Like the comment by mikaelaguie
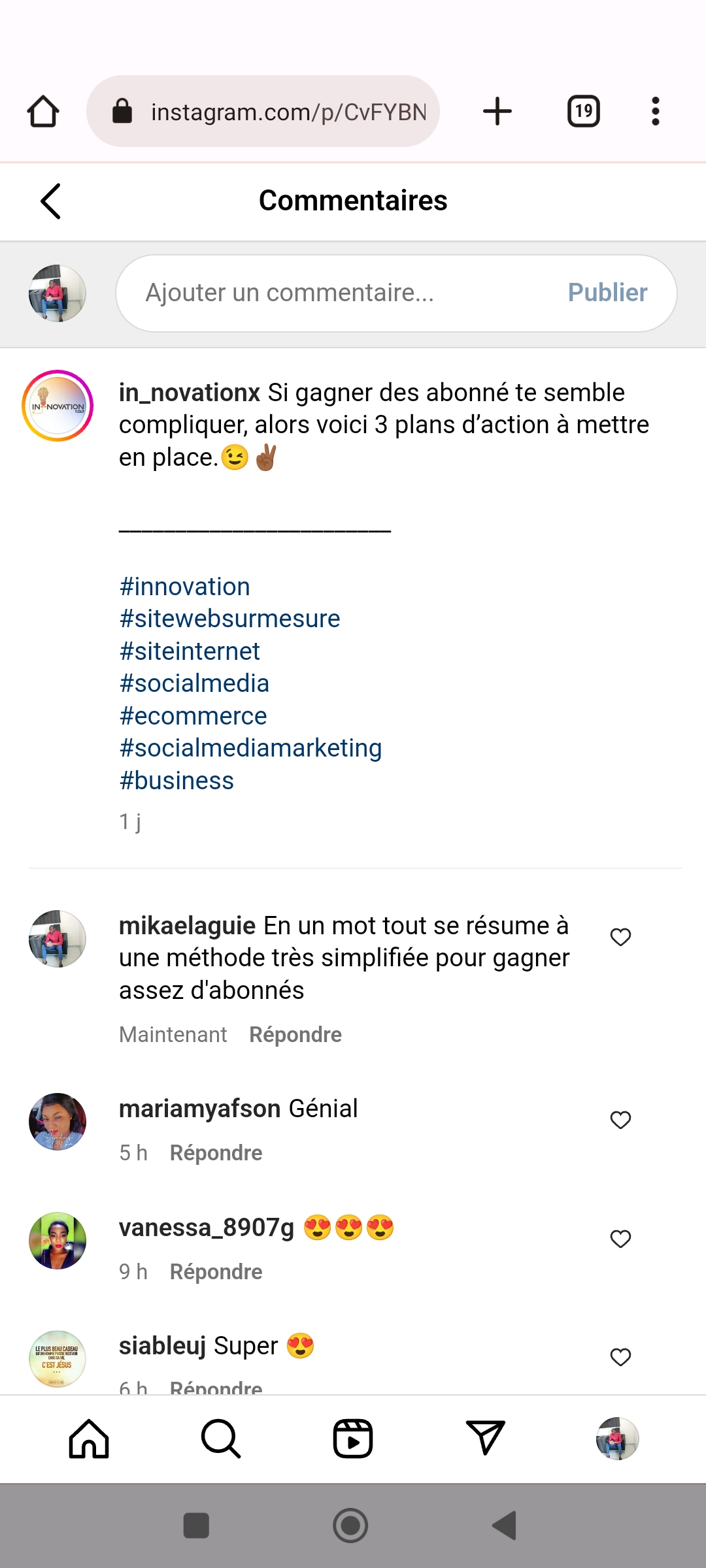 click(620, 937)
